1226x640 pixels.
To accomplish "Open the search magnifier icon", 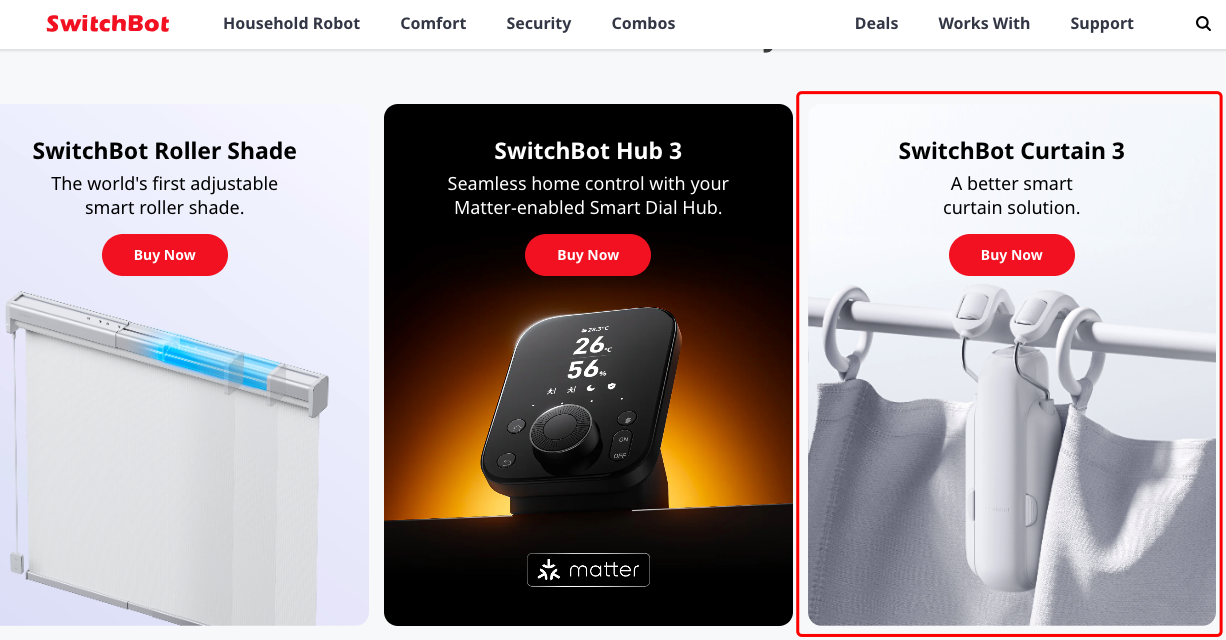I will tap(1203, 24).
